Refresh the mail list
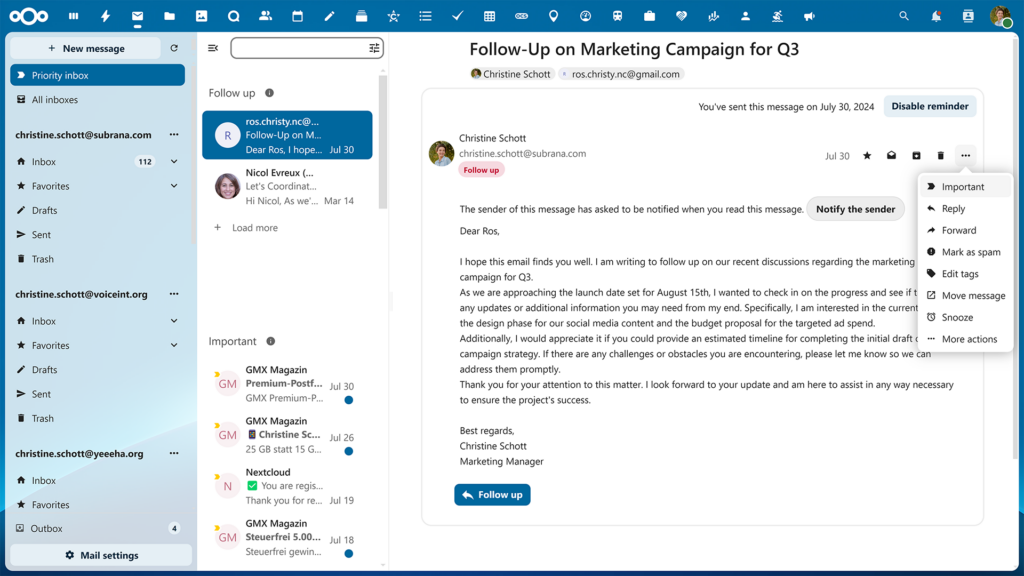This screenshot has height=576, width=1024. 174,48
